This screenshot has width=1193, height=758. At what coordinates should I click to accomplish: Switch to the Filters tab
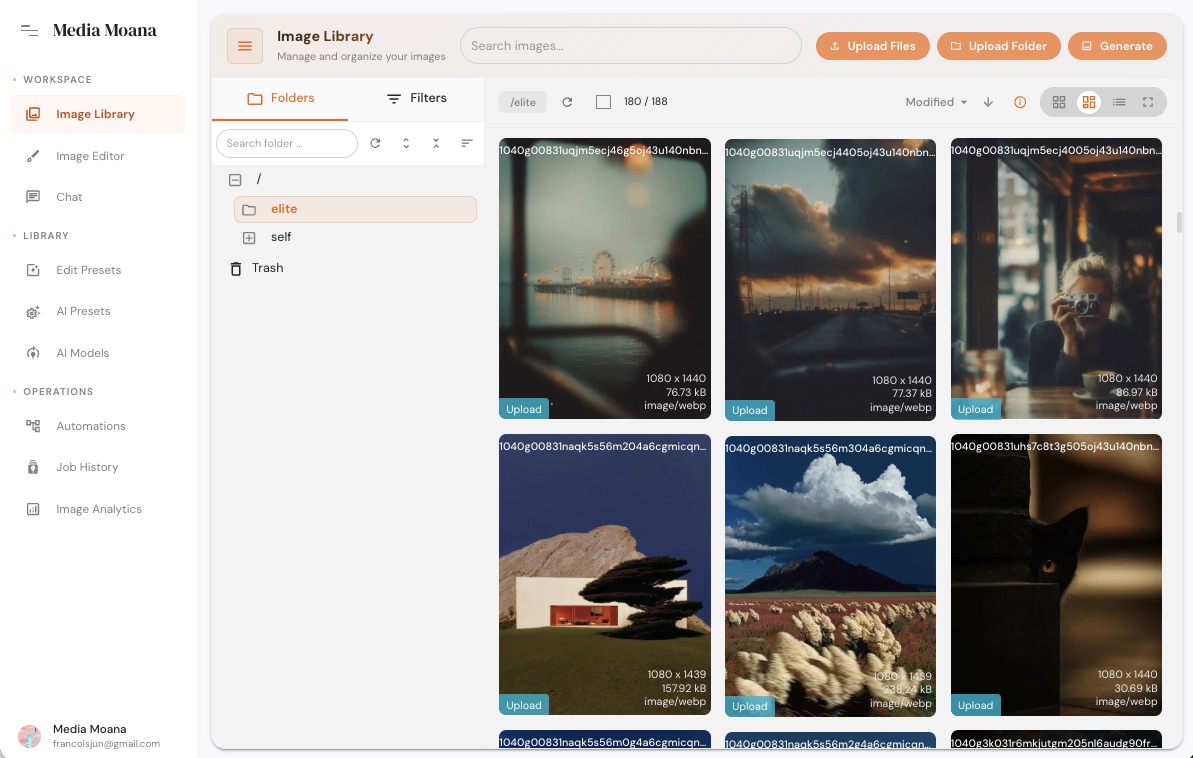coord(416,99)
